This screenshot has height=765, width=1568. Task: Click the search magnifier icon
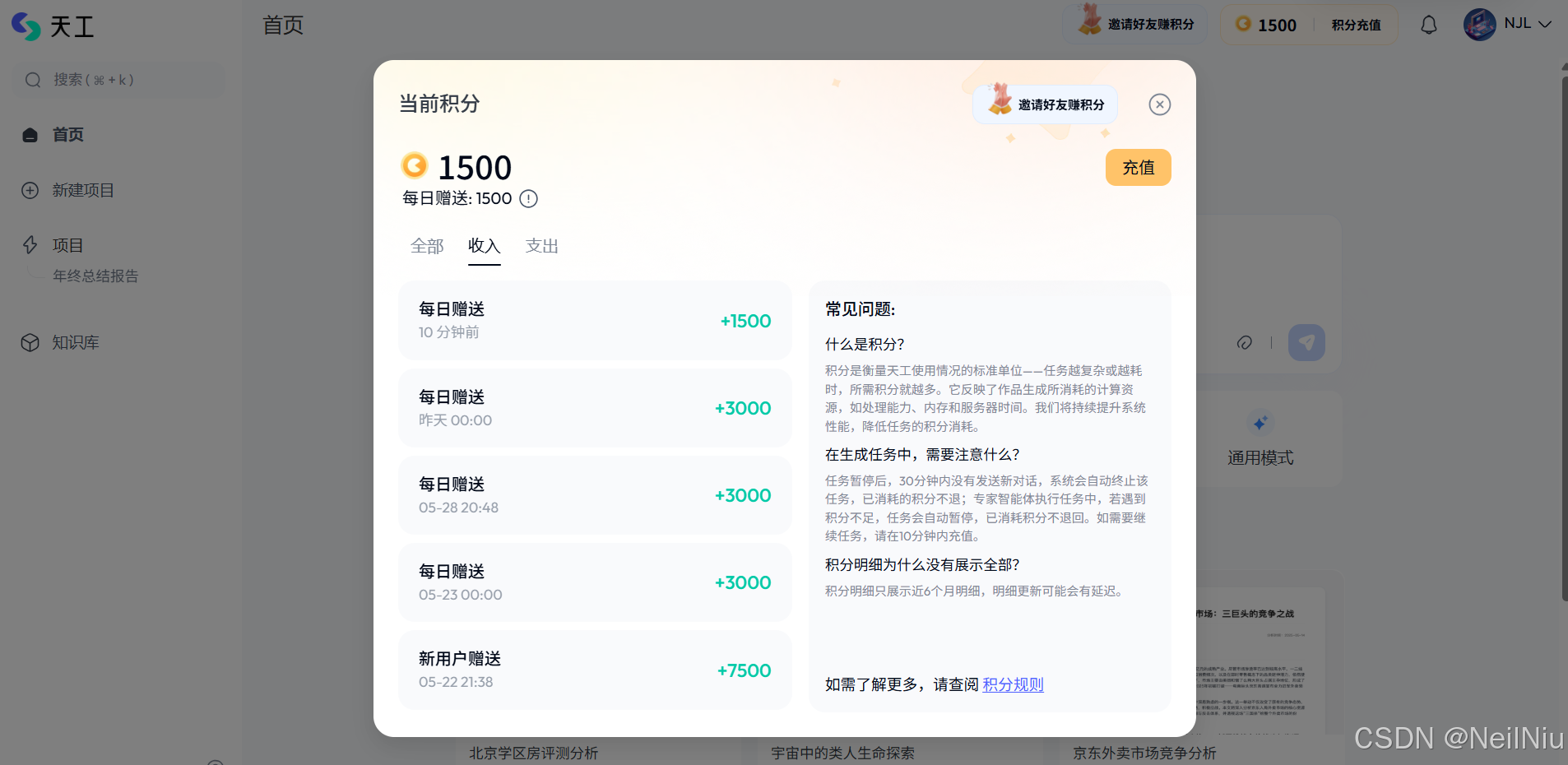[x=33, y=79]
